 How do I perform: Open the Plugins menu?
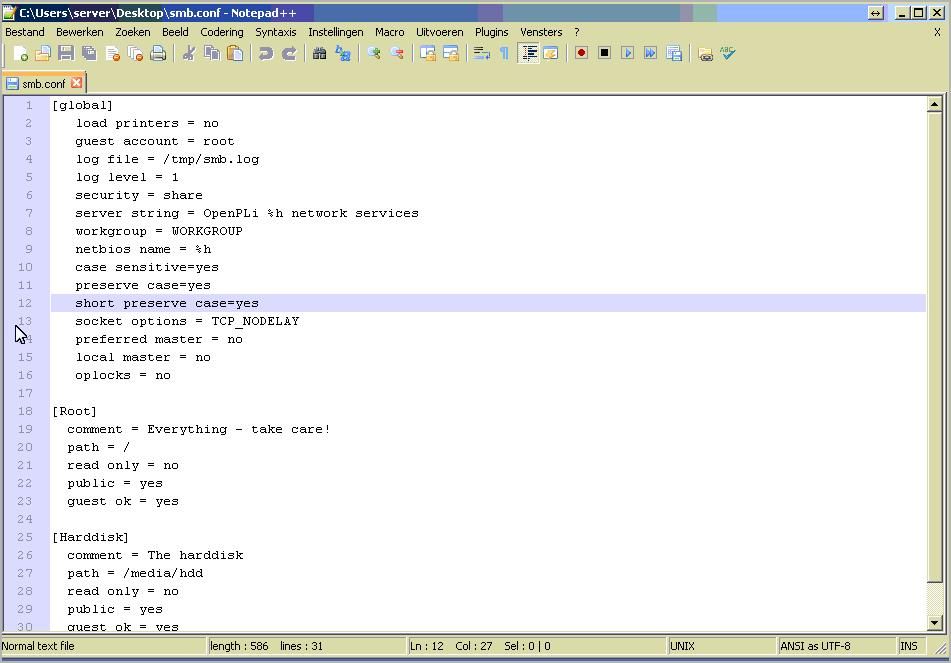(x=491, y=31)
